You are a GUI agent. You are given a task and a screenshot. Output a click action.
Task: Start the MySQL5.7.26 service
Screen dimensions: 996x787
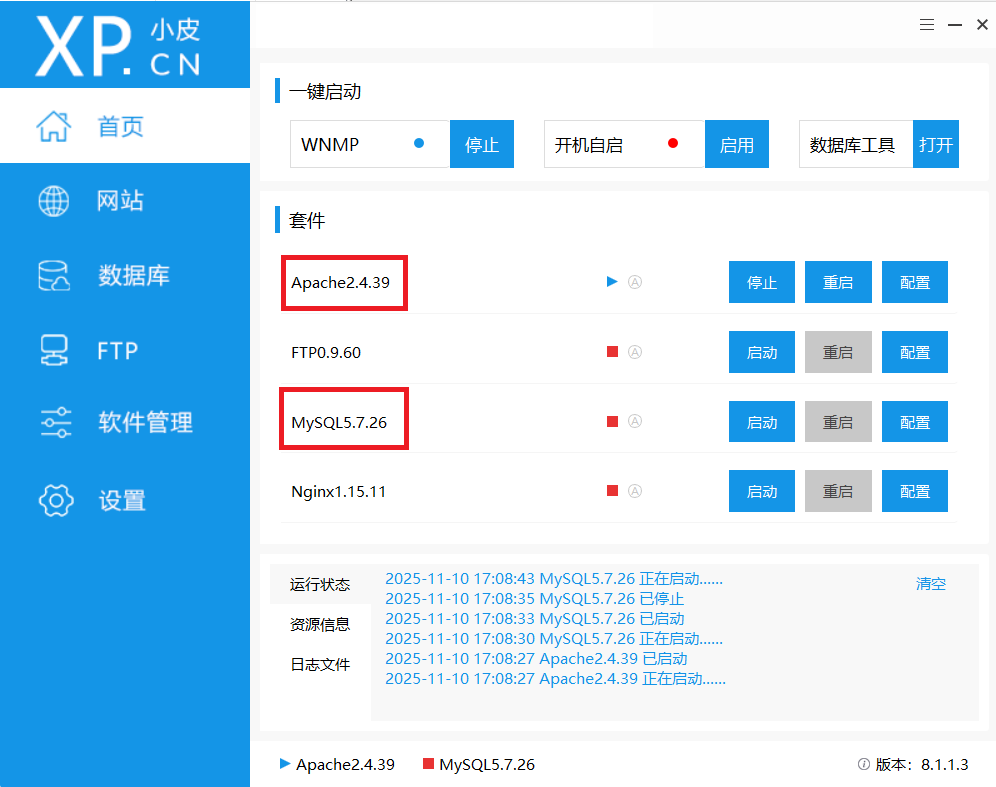(761, 422)
